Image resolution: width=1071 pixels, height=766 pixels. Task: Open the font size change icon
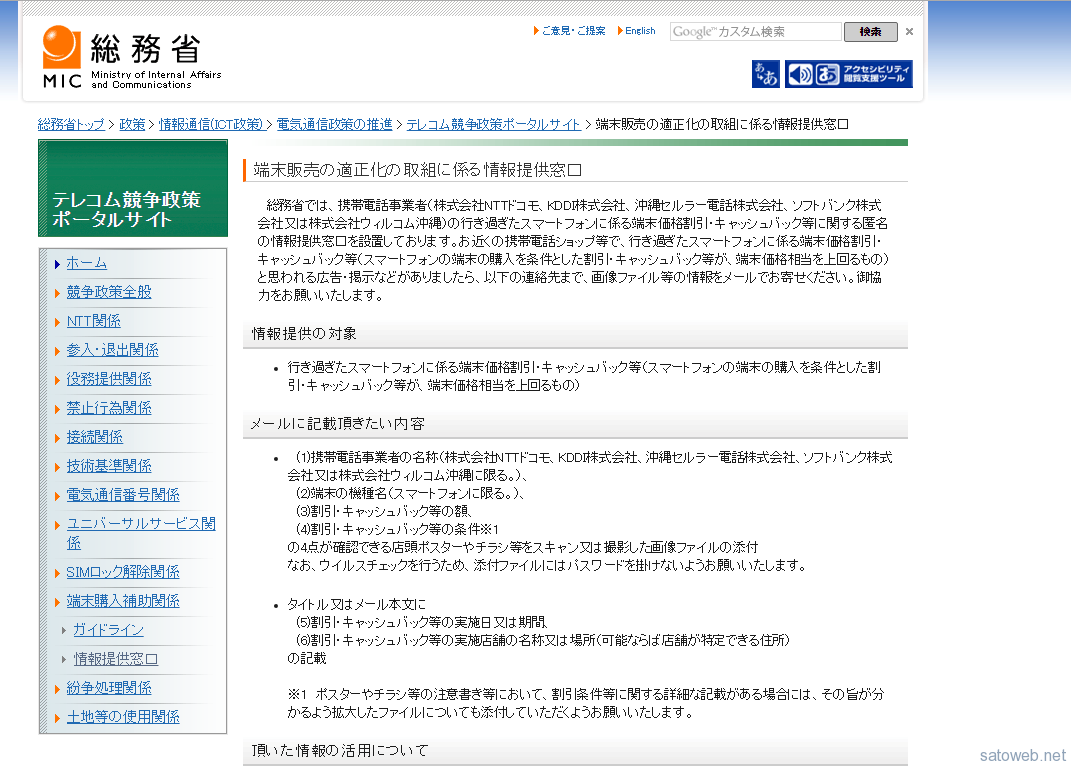tap(765, 74)
